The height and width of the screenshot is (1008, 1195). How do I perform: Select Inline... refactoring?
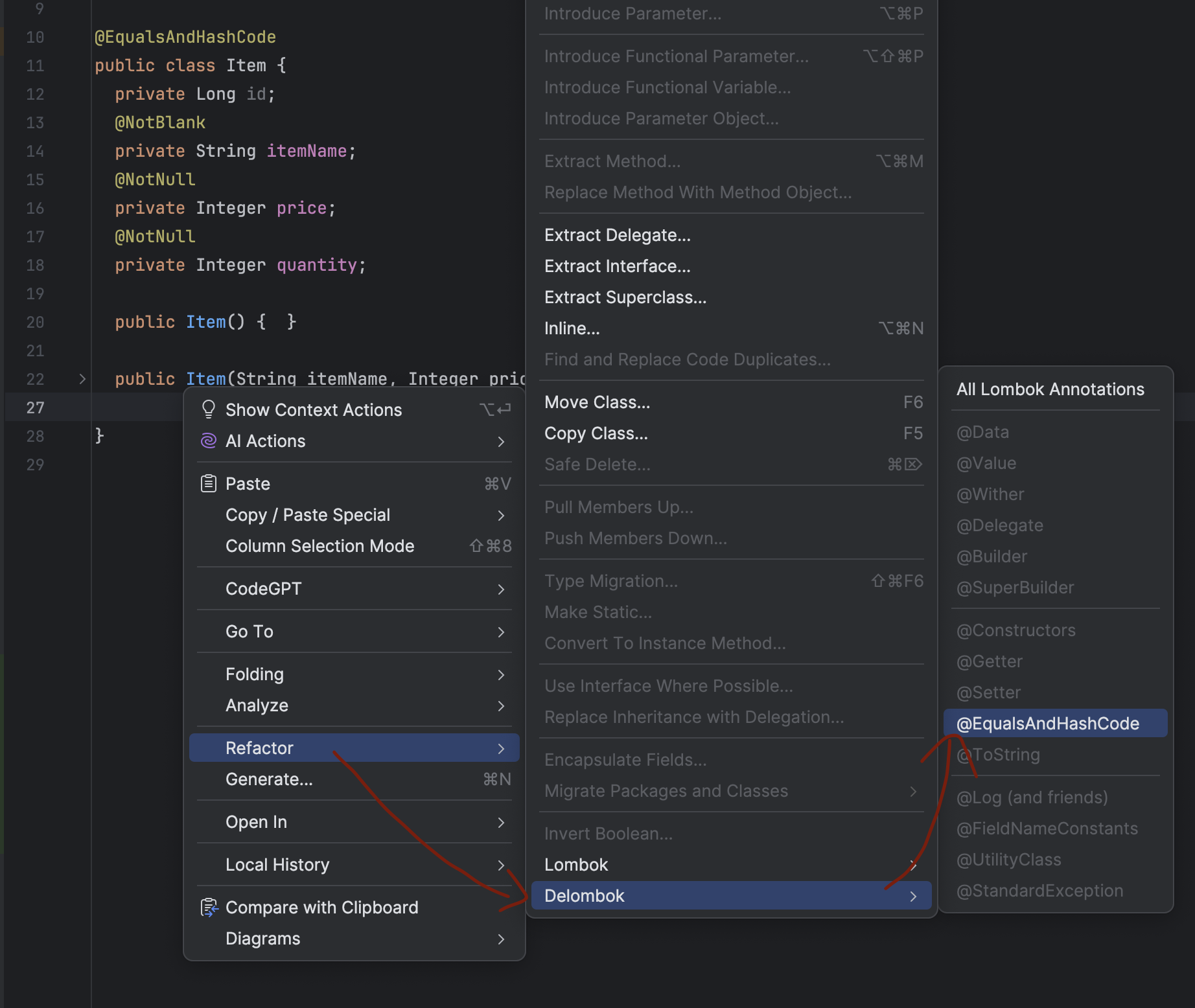click(731, 328)
